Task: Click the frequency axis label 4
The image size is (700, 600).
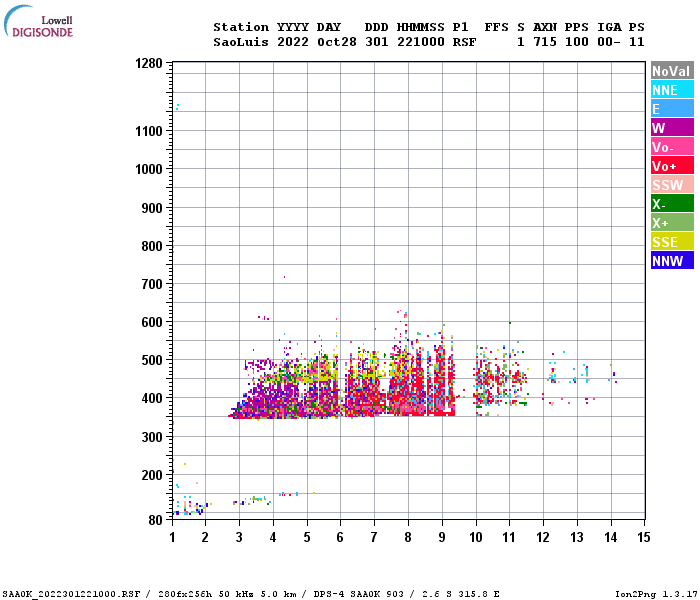Action: click(x=273, y=537)
